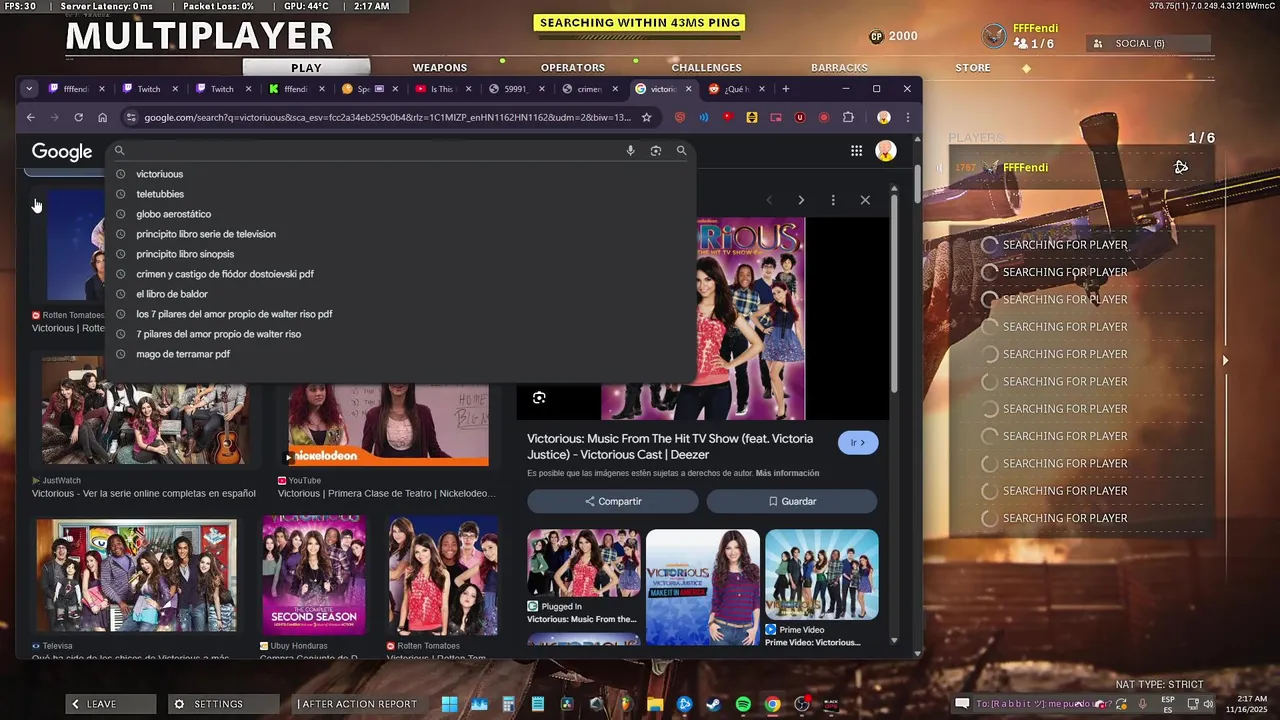1280x720 pixels.
Task: Reload the Google search page
Action: [78, 117]
